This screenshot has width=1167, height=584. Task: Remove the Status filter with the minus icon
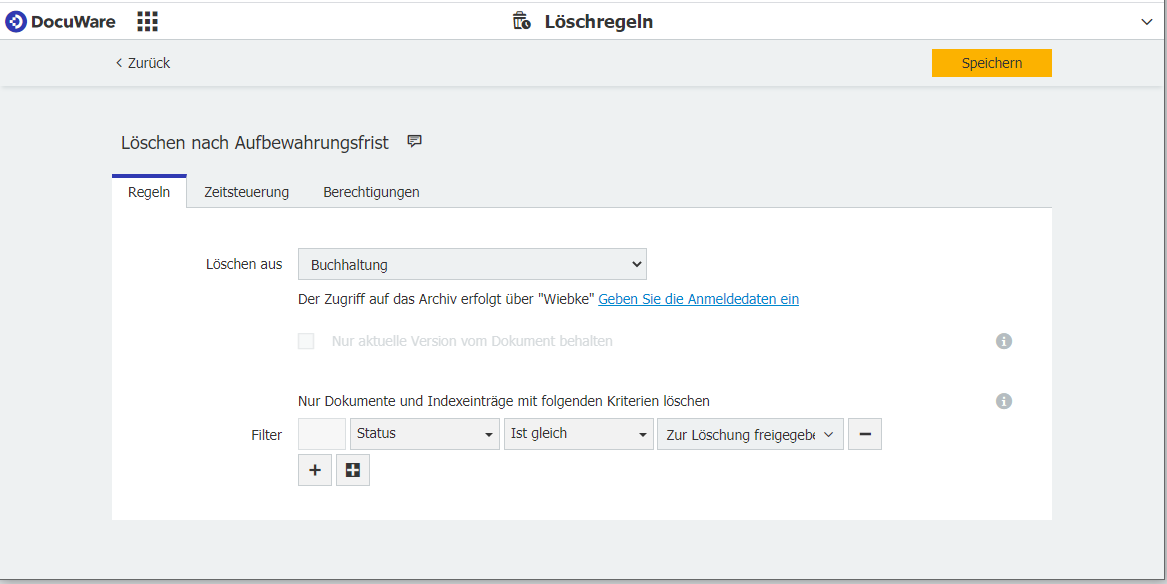[864, 433]
